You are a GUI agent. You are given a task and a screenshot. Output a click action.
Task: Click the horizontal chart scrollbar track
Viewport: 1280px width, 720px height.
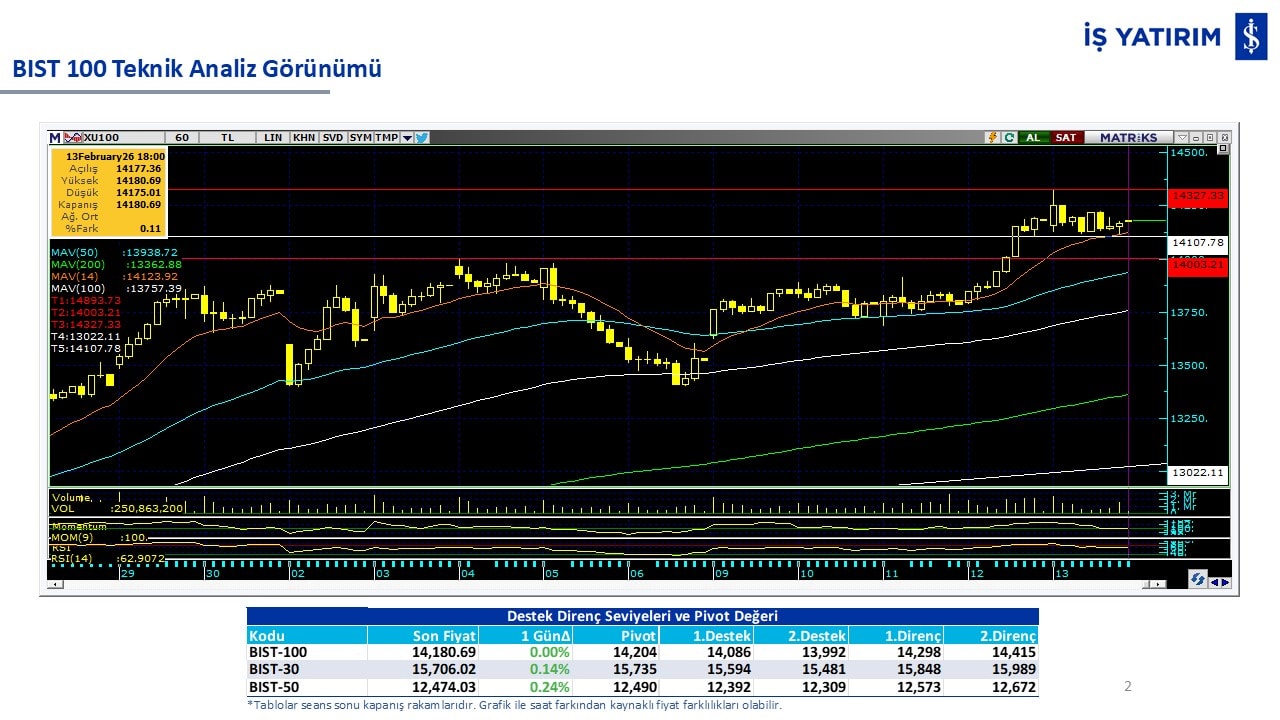coord(600,584)
